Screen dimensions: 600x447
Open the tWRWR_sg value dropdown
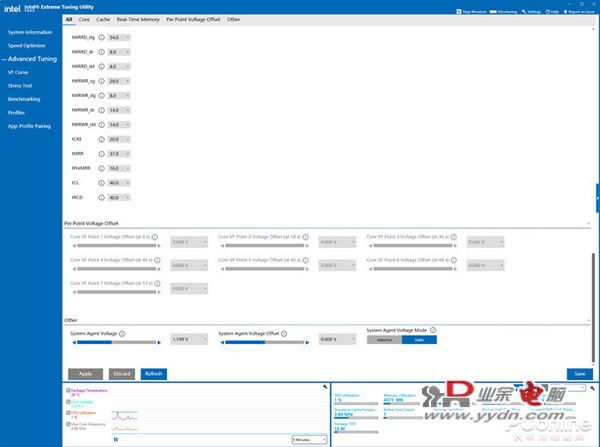(119, 81)
